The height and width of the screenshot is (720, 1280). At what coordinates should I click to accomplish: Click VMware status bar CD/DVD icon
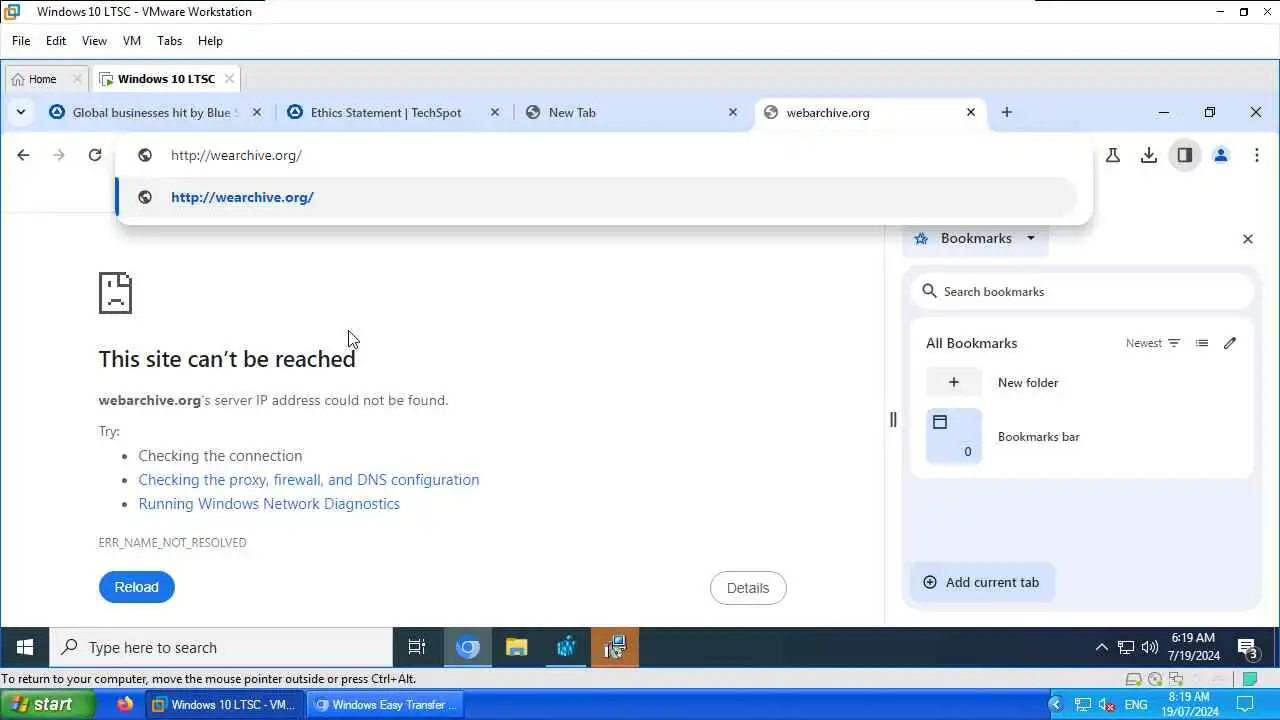click(1155, 679)
